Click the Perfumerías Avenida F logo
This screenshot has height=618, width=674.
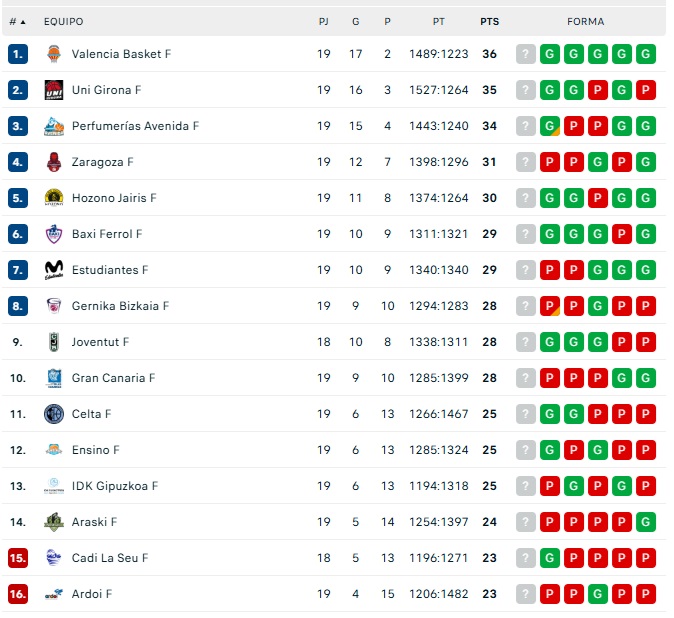[54, 126]
